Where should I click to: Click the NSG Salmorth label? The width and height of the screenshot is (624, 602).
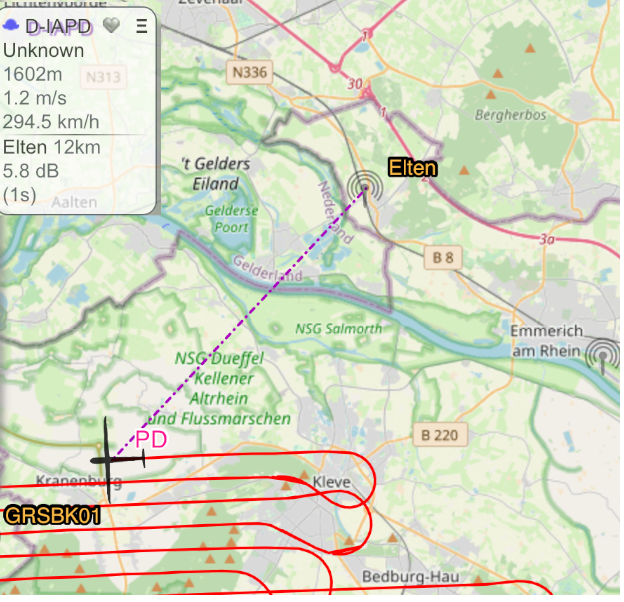click(339, 329)
